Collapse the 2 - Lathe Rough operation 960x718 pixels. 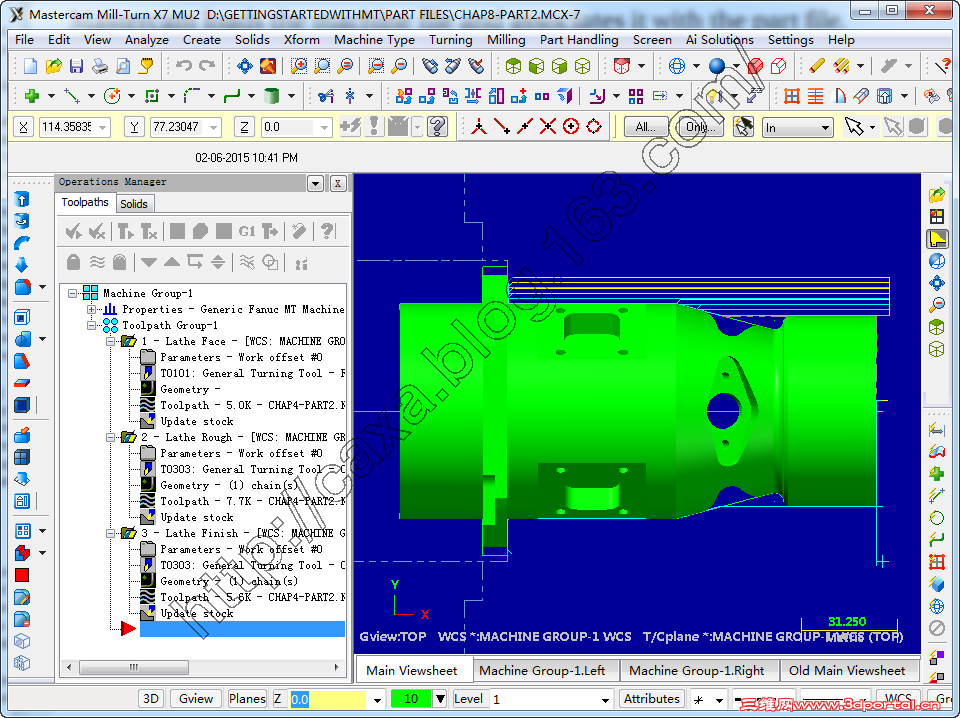110,437
